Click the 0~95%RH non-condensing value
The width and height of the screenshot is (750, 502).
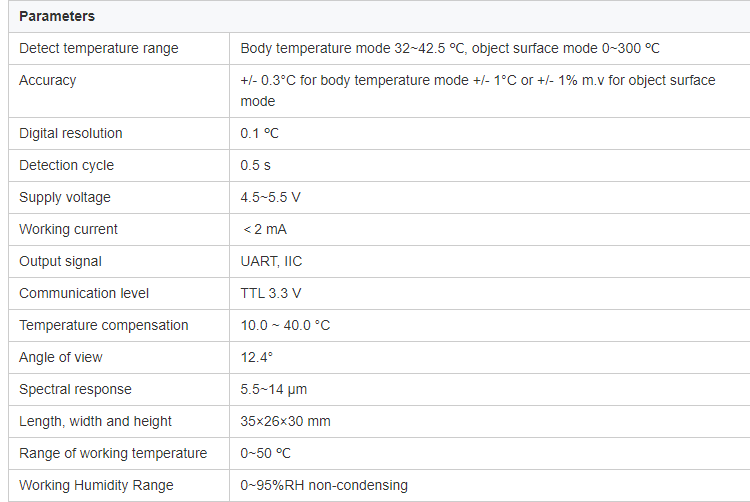pyautogui.click(x=324, y=486)
